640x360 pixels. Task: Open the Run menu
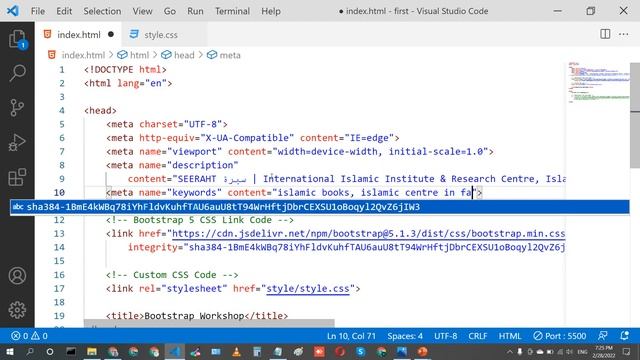coord(195,11)
